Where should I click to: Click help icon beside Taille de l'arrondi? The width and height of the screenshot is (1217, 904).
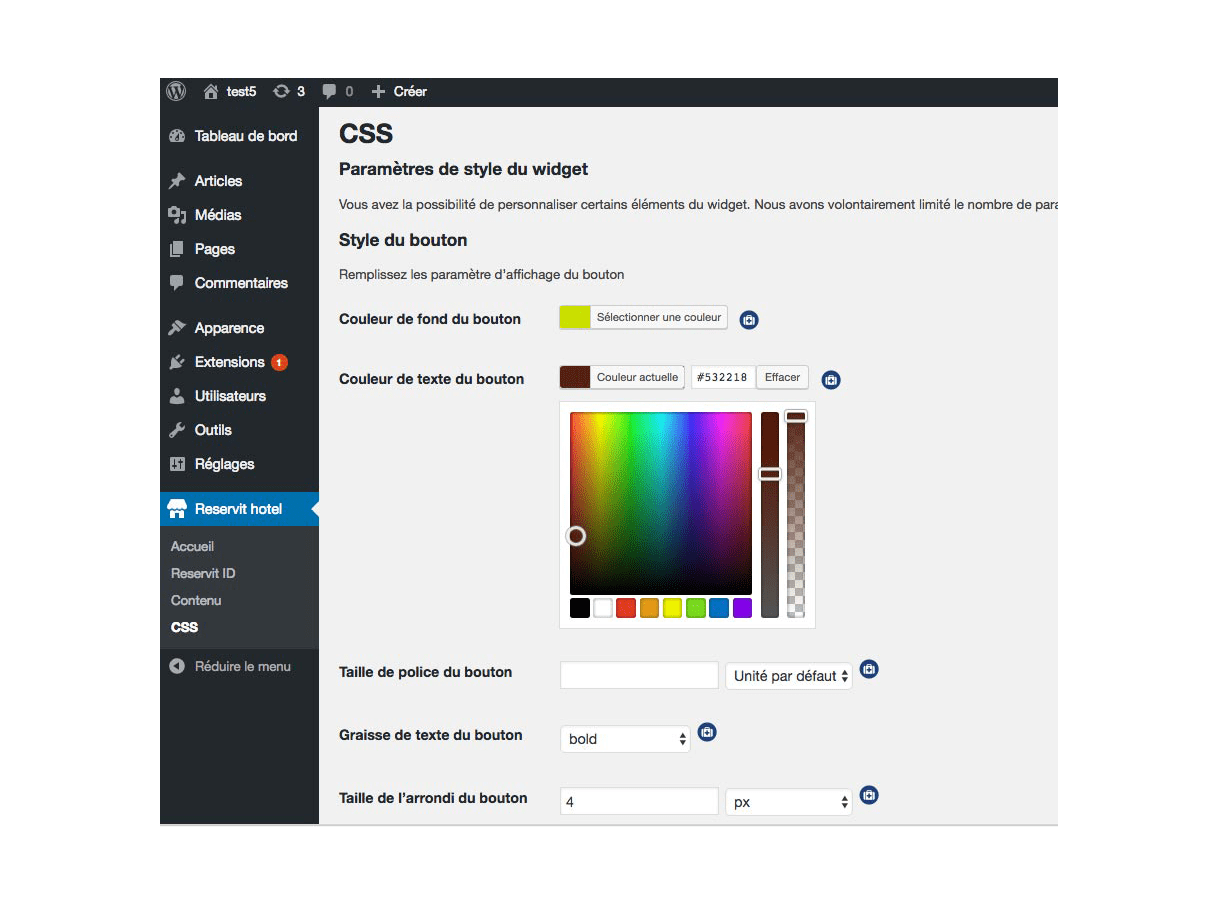pyautogui.click(x=869, y=795)
